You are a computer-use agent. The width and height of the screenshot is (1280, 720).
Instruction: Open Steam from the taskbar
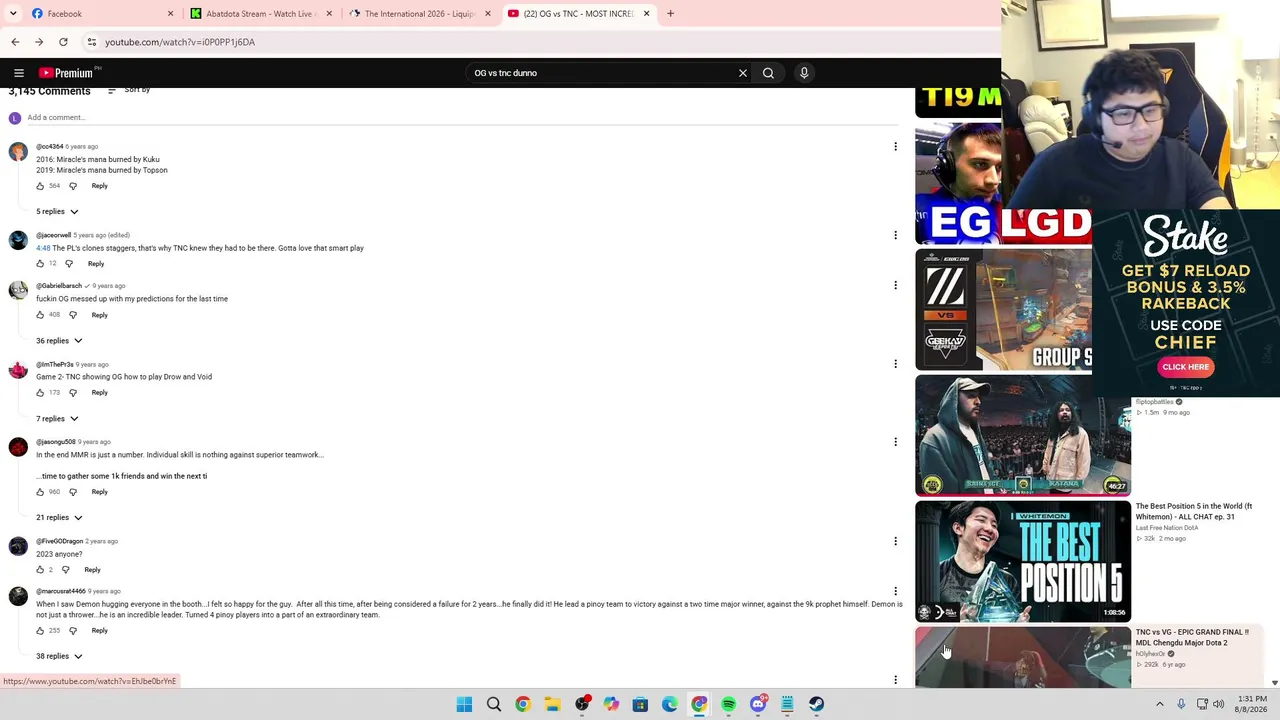point(817,705)
